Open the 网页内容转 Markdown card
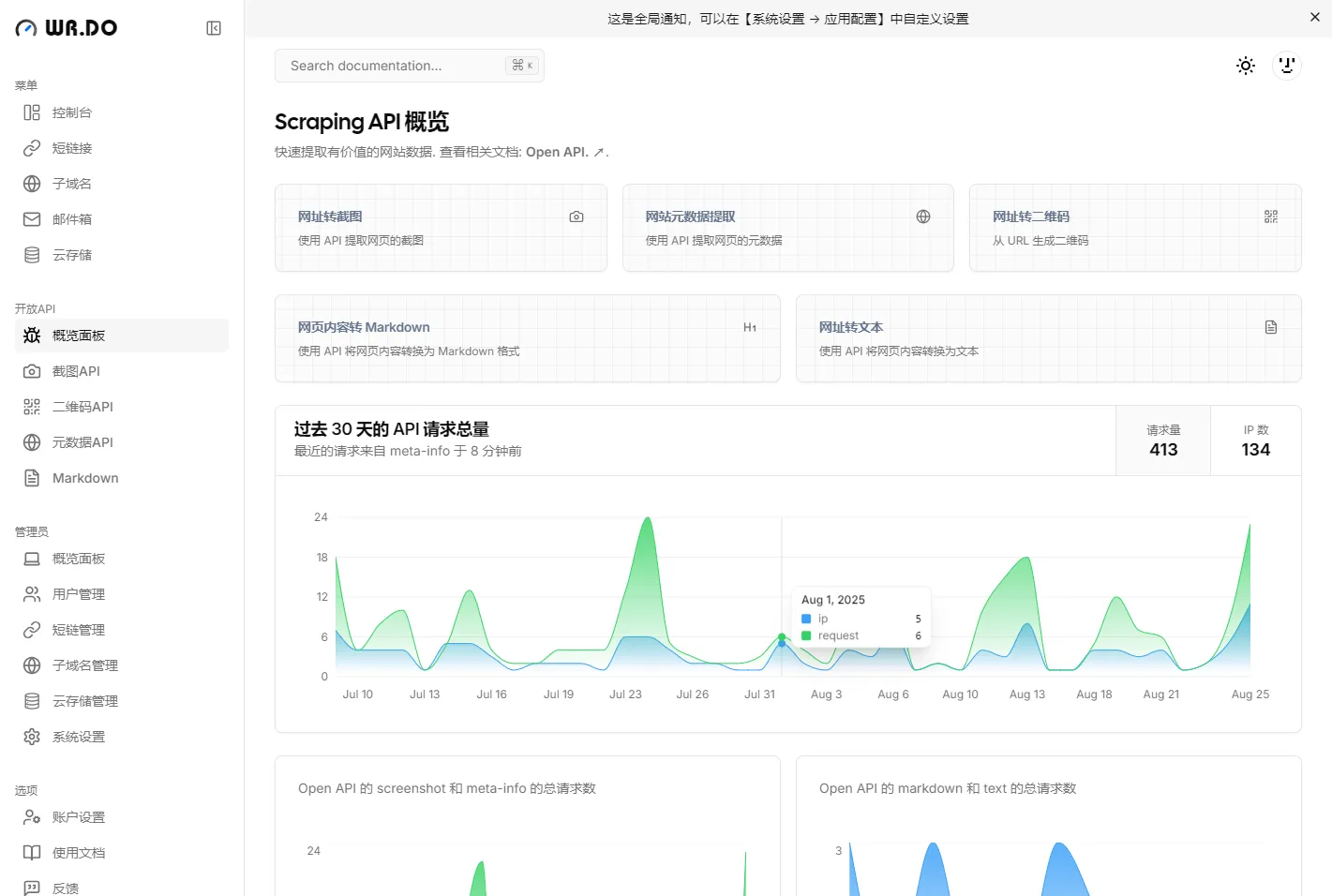This screenshot has height=896, width=1332. click(x=528, y=338)
